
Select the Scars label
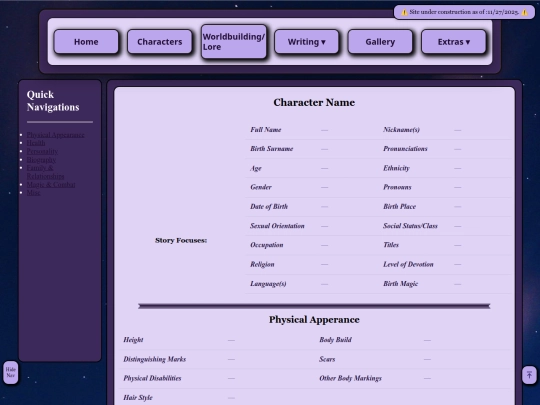click(327, 359)
